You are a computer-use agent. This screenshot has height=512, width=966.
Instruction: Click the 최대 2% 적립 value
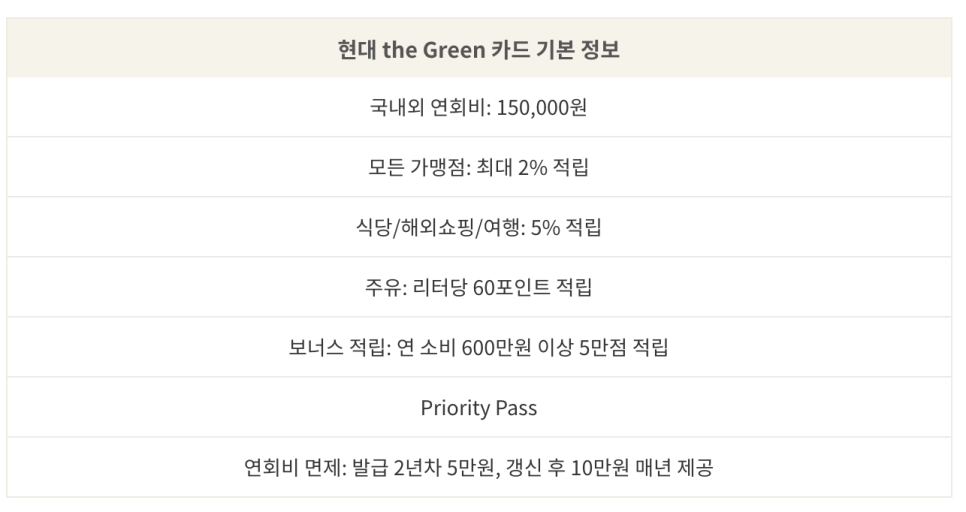tap(532, 167)
